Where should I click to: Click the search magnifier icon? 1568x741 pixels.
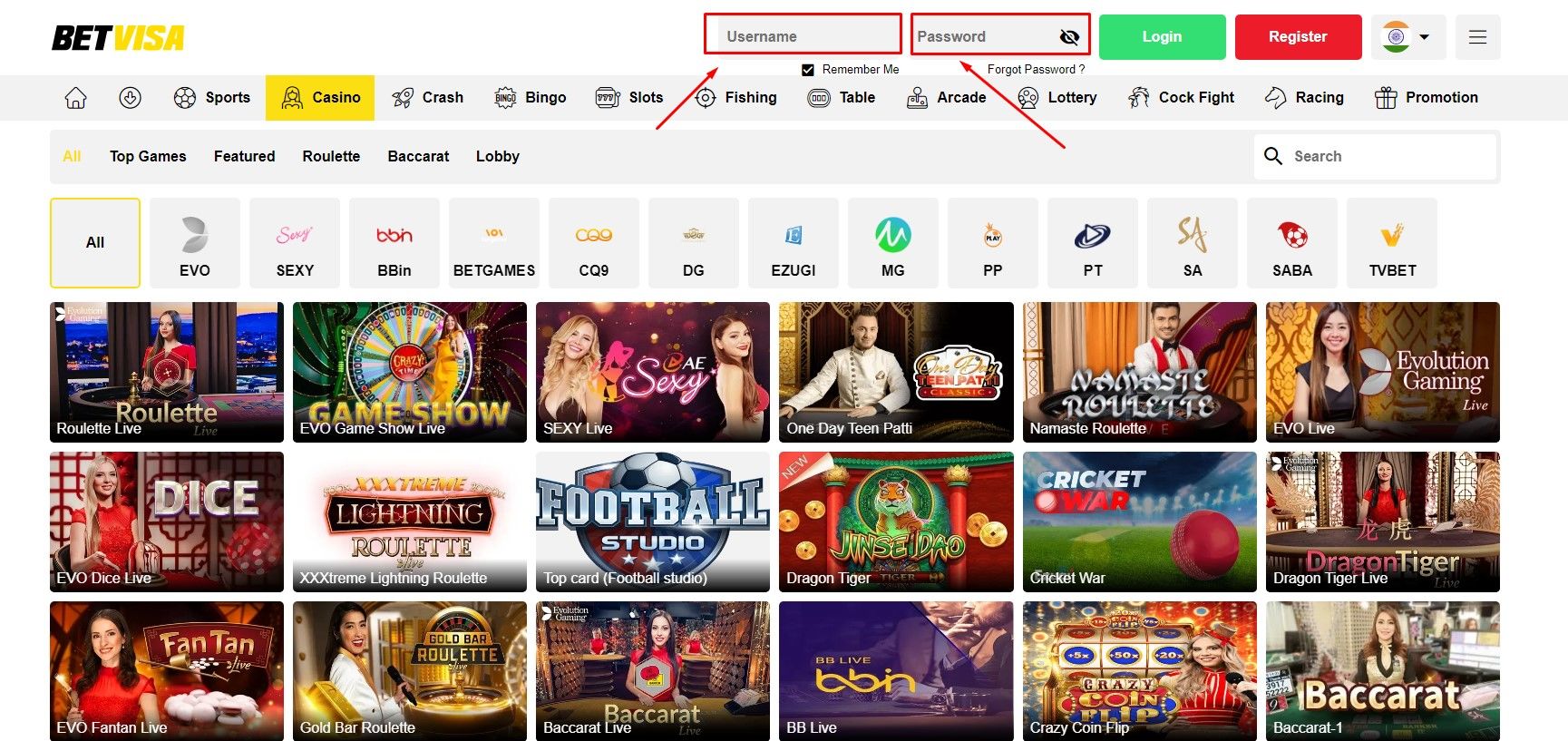coord(1273,156)
